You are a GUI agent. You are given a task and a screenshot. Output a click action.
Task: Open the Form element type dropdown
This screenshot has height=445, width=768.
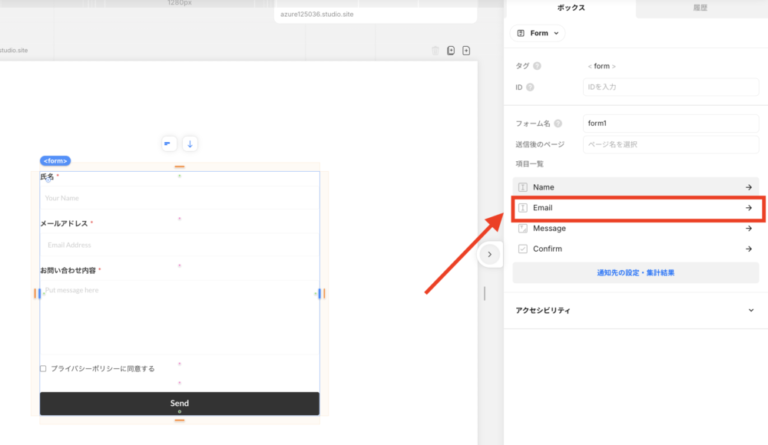(538, 33)
